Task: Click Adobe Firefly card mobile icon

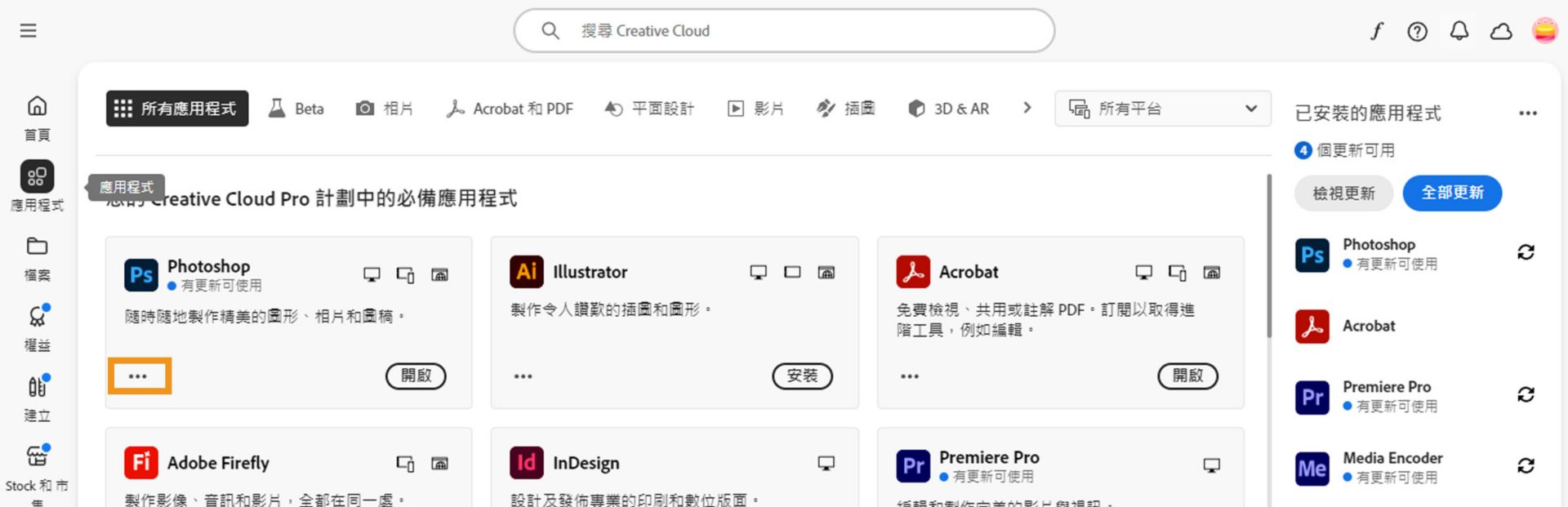Action: tap(405, 464)
